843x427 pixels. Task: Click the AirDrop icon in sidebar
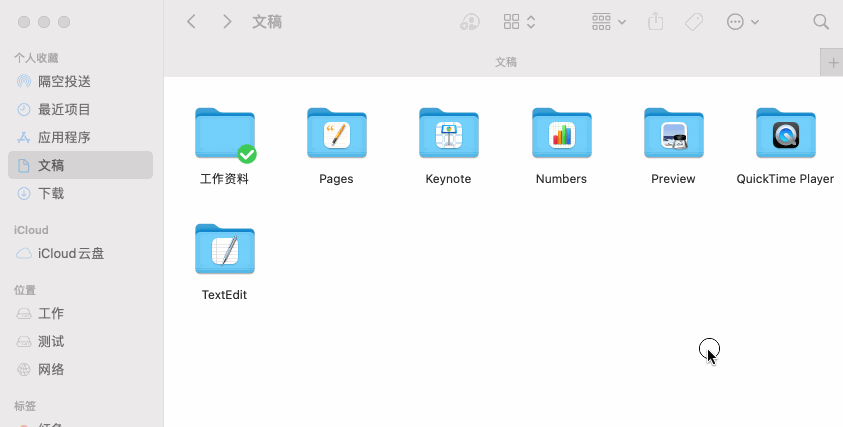(x=24, y=81)
